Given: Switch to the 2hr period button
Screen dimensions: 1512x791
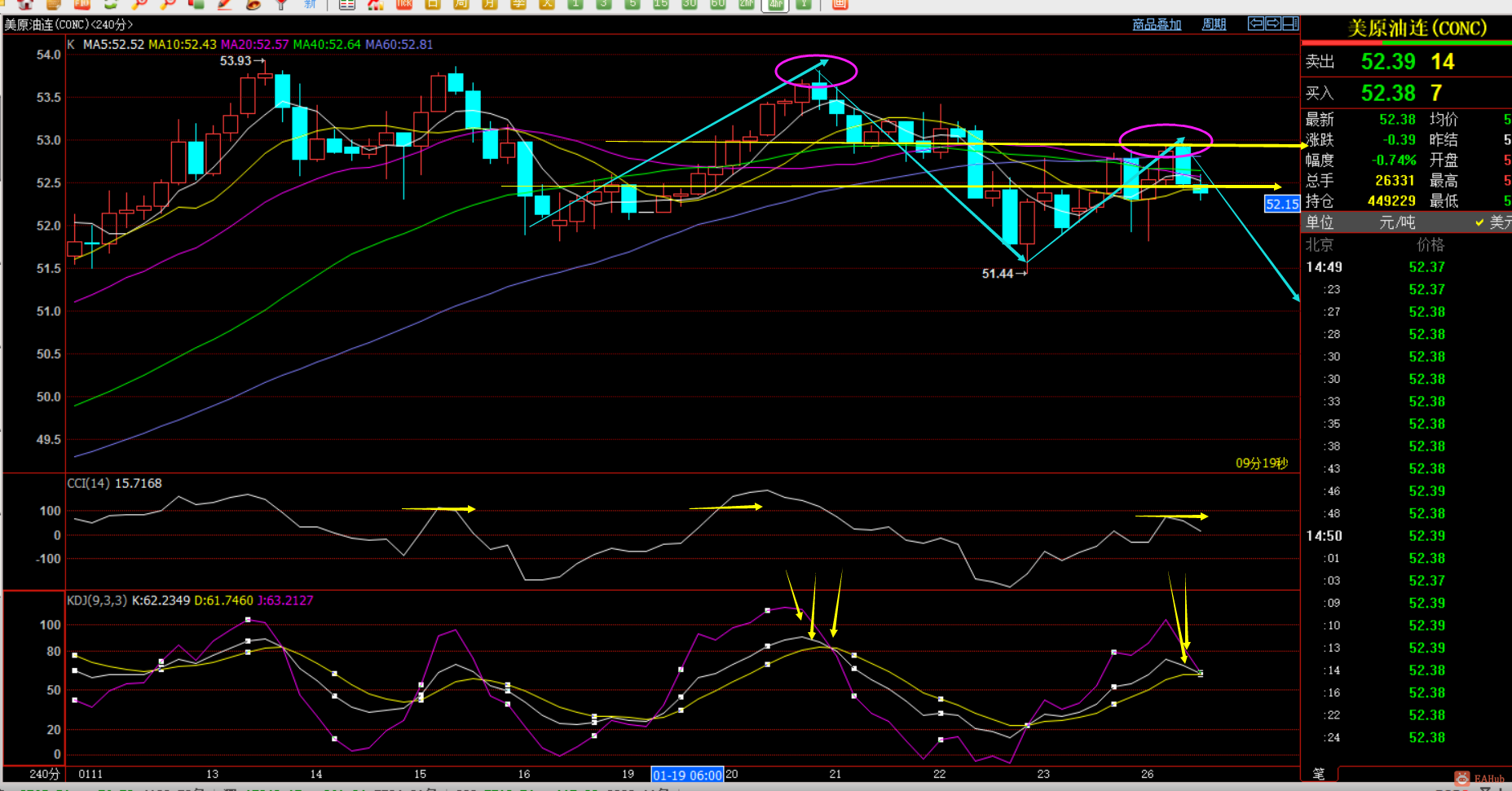Looking at the screenshot, I should click(746, 4).
